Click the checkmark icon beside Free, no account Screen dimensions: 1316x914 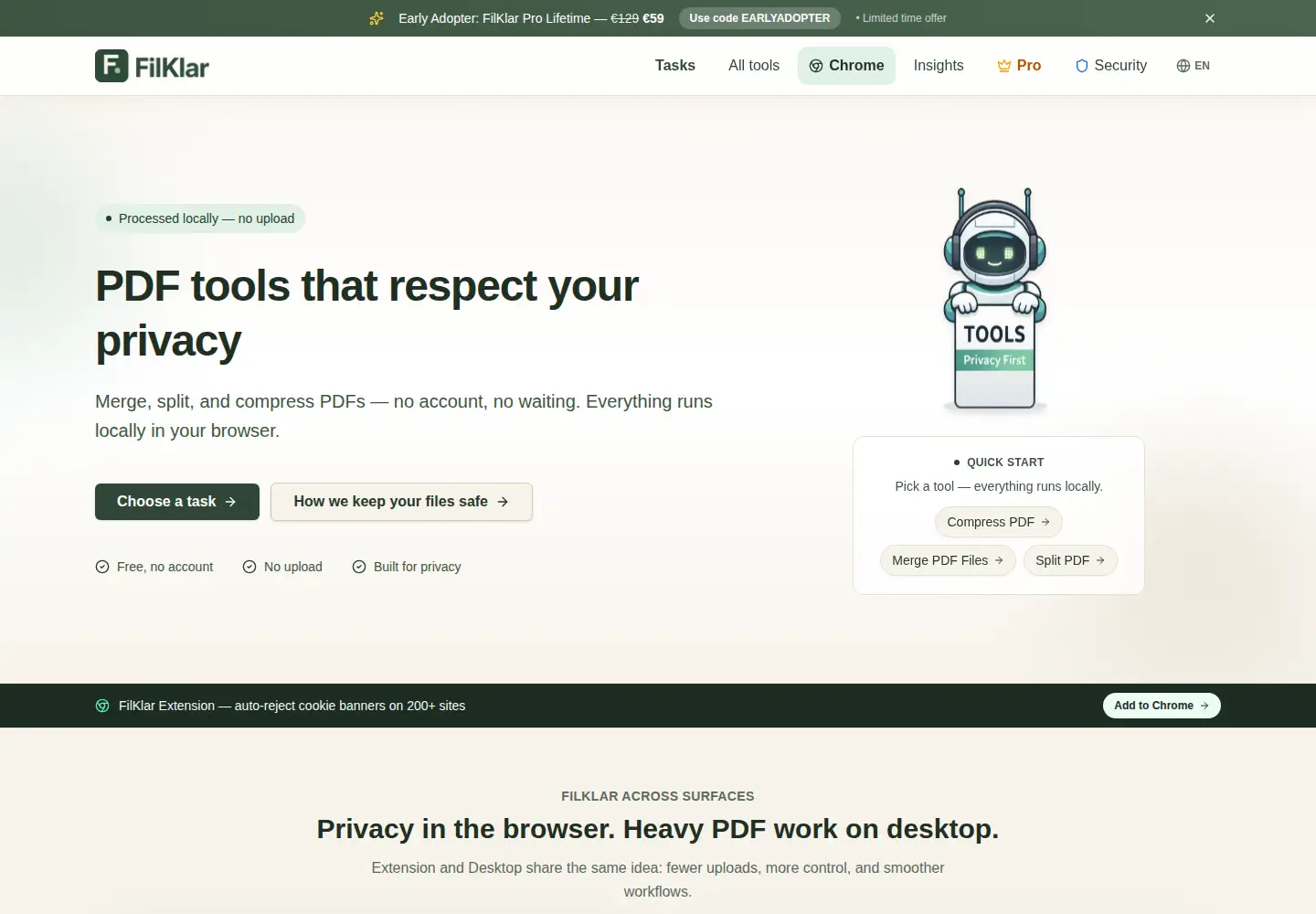pyautogui.click(x=102, y=567)
